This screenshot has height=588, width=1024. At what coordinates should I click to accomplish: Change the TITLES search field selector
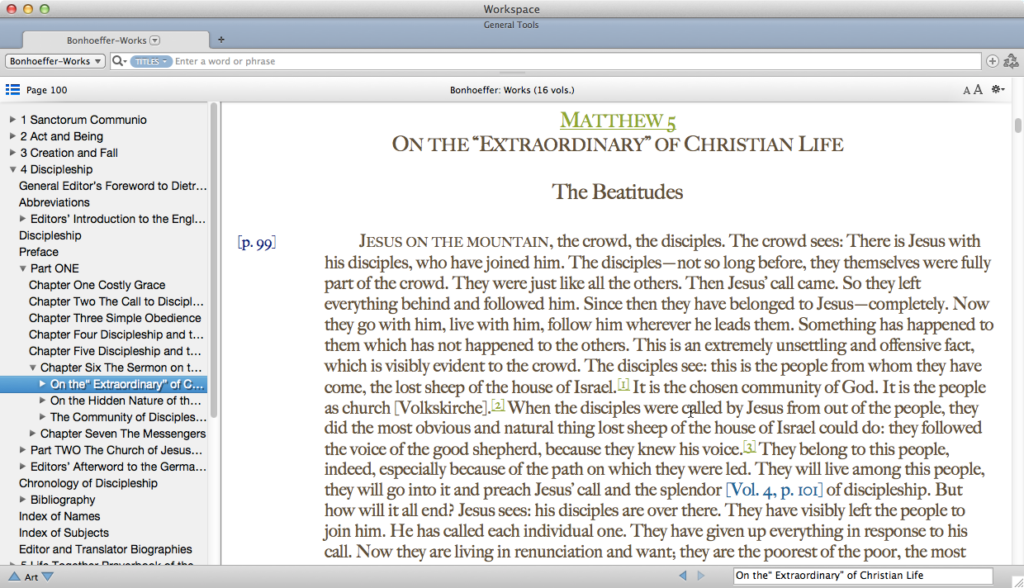[x=151, y=61]
